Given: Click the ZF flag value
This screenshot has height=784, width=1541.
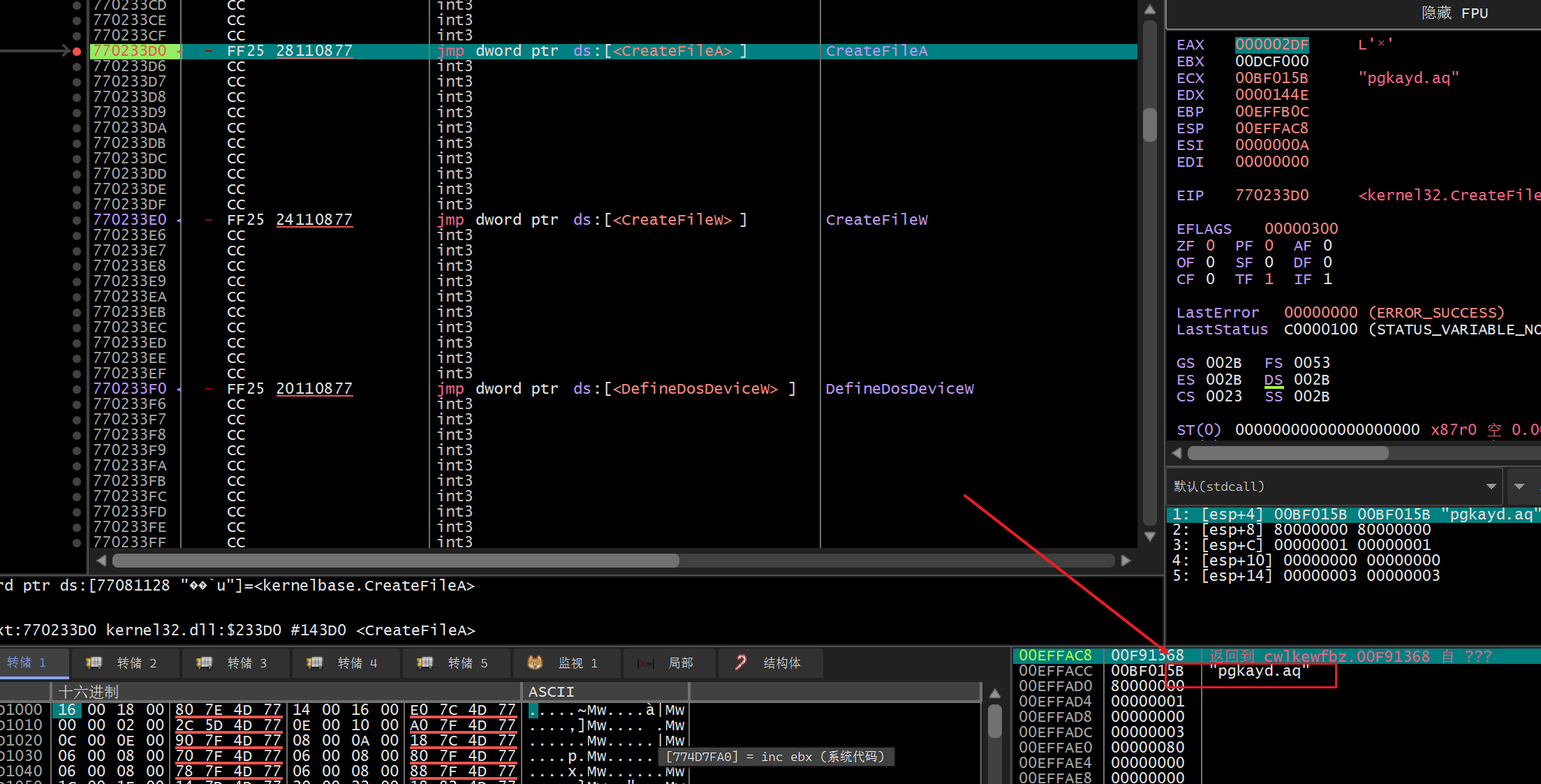Looking at the screenshot, I should [x=1210, y=246].
